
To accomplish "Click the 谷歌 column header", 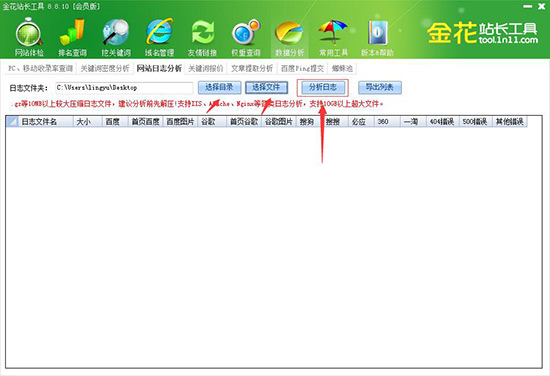I will click(212, 122).
